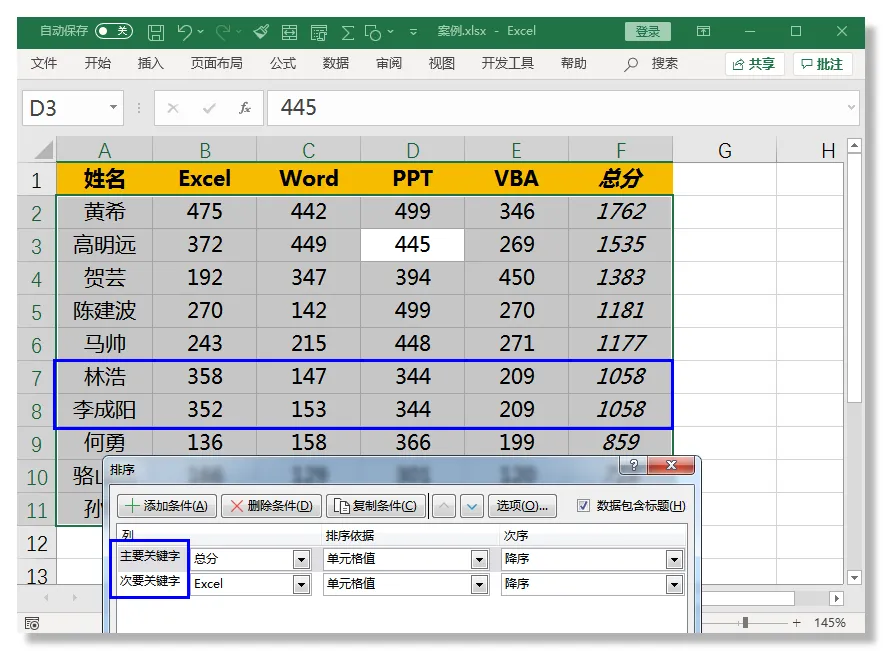Click the AutoSum sigma icon
The height and width of the screenshot is (651, 883).
point(348,32)
